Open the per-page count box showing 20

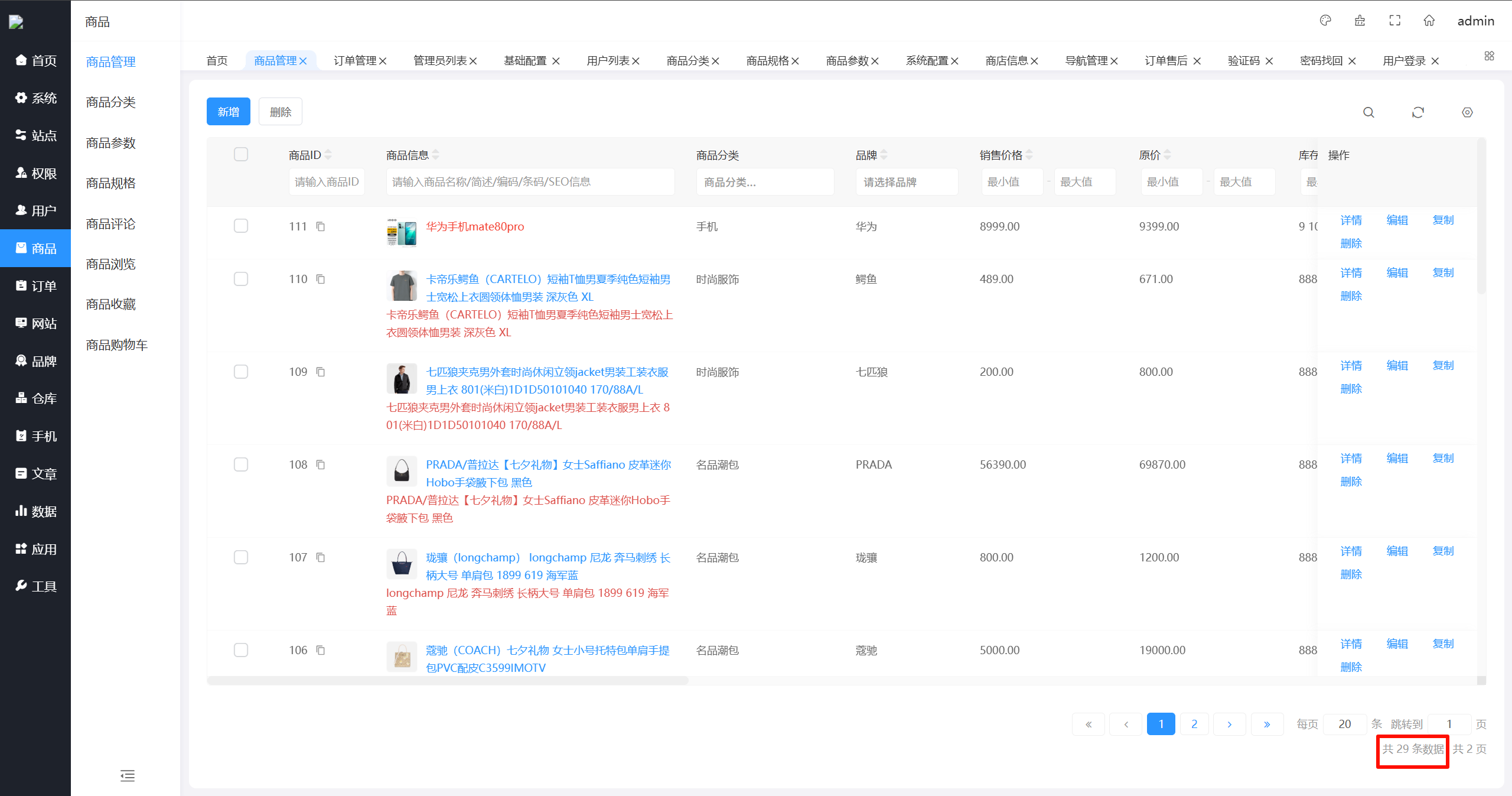[x=1345, y=724]
